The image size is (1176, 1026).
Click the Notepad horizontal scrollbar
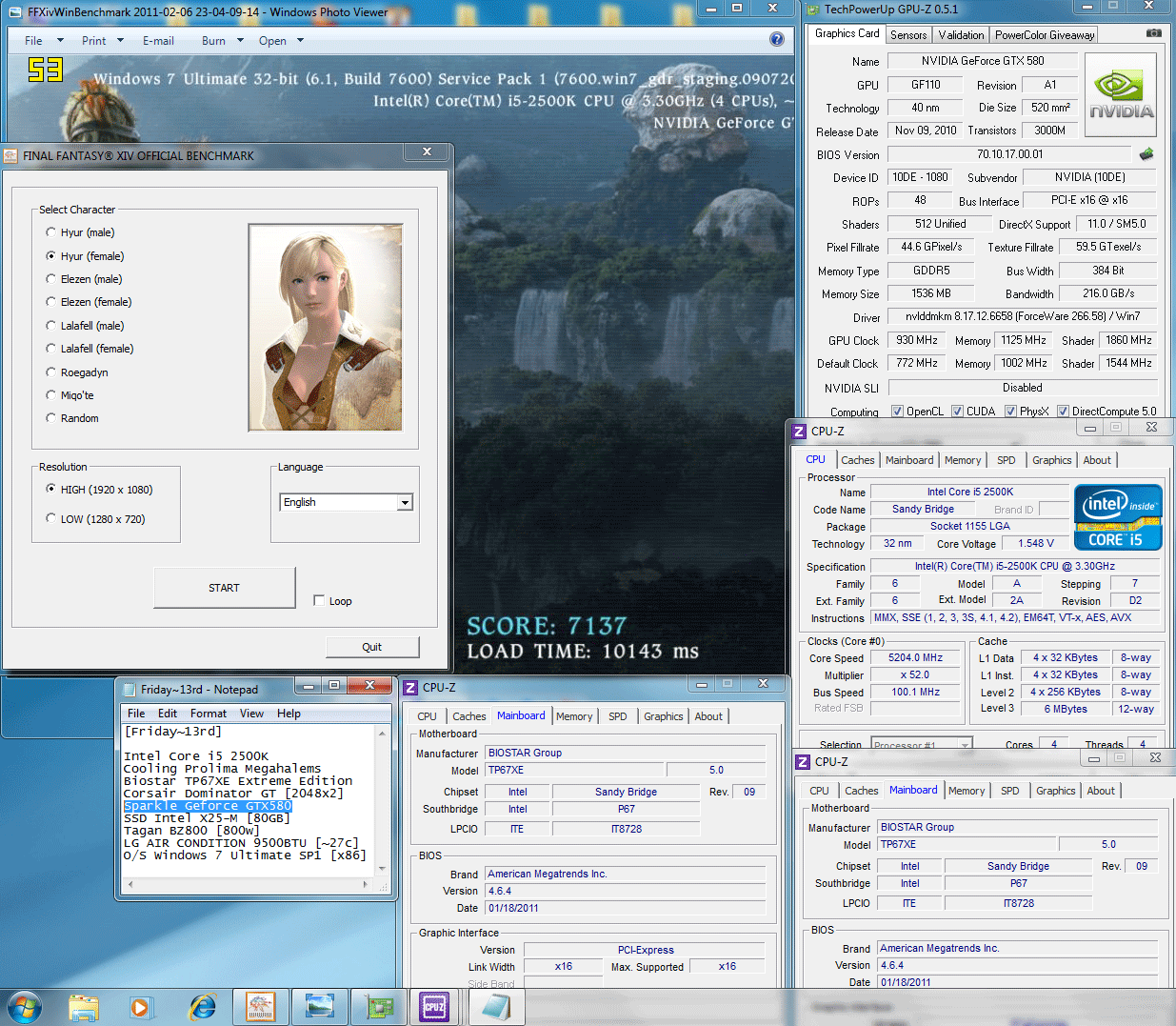(248, 885)
